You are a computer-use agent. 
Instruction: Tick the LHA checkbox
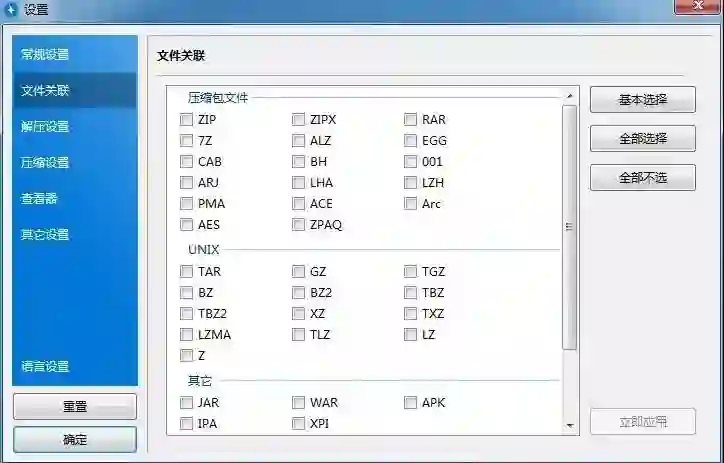coord(298,182)
